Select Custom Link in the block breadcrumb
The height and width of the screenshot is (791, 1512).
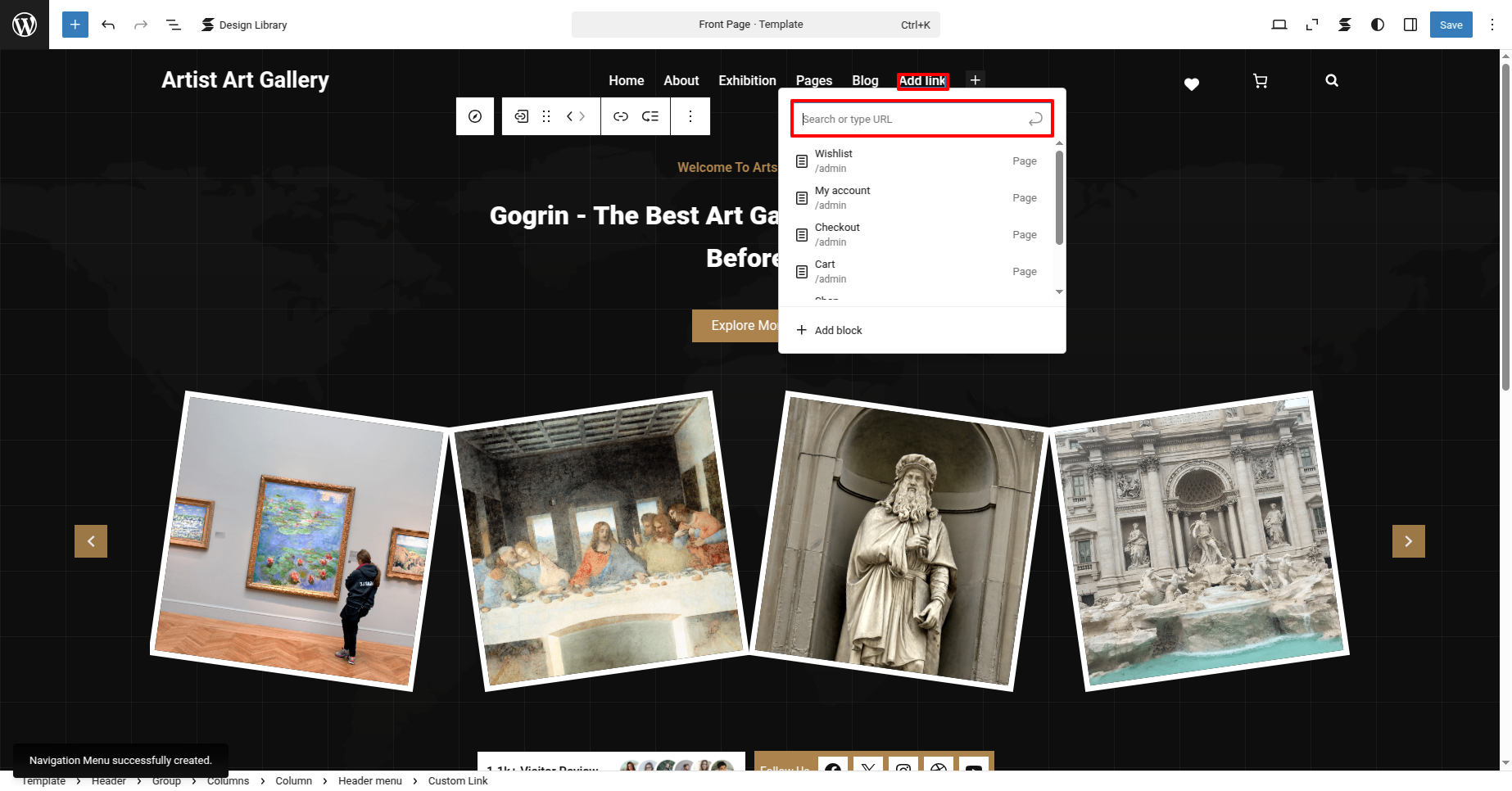tap(458, 781)
